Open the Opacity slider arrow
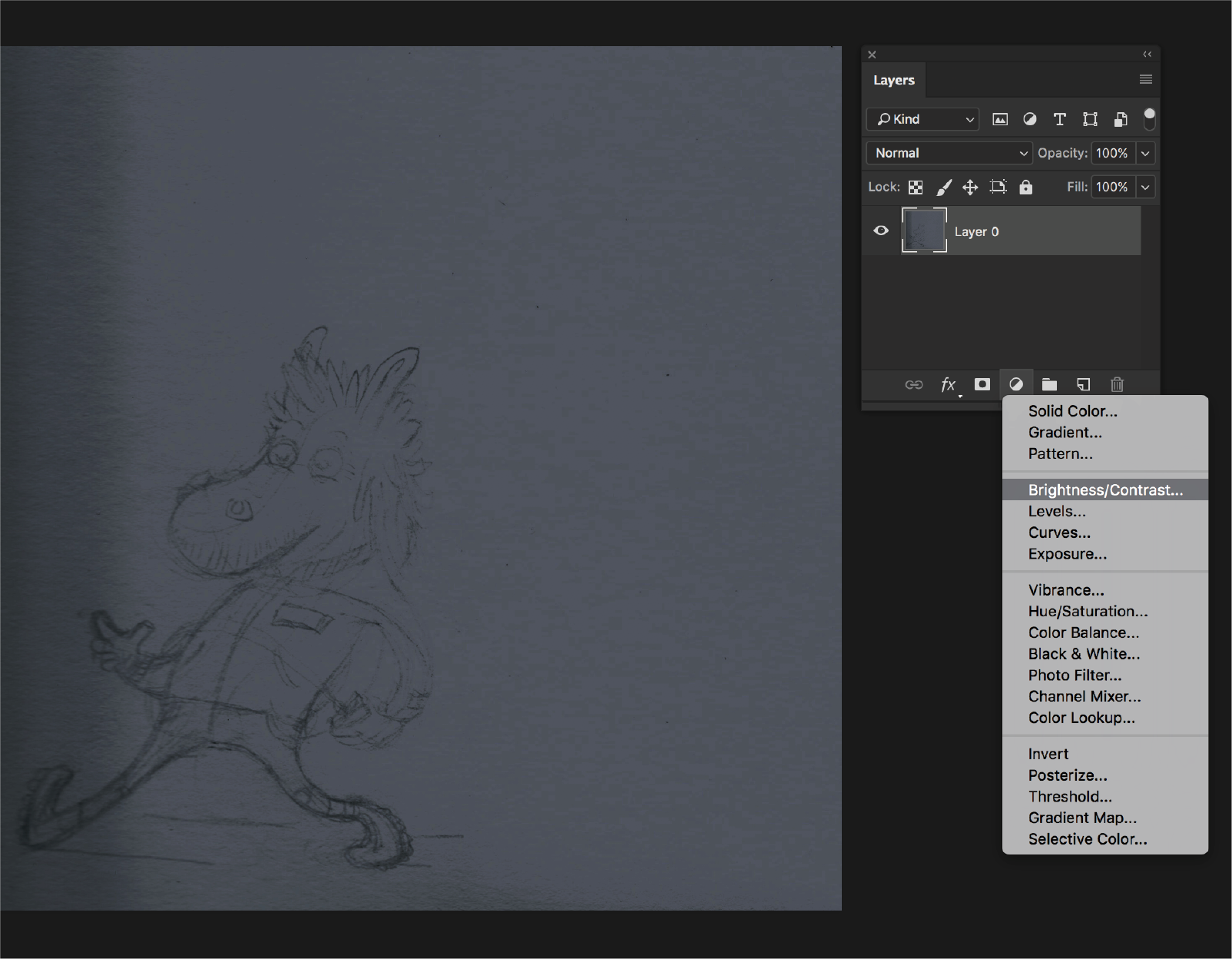This screenshot has height=959, width=1232. 1145,153
